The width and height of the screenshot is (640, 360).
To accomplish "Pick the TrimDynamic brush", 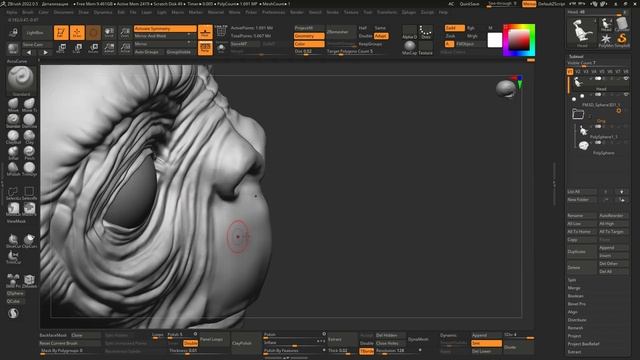I will click(x=29, y=169).
